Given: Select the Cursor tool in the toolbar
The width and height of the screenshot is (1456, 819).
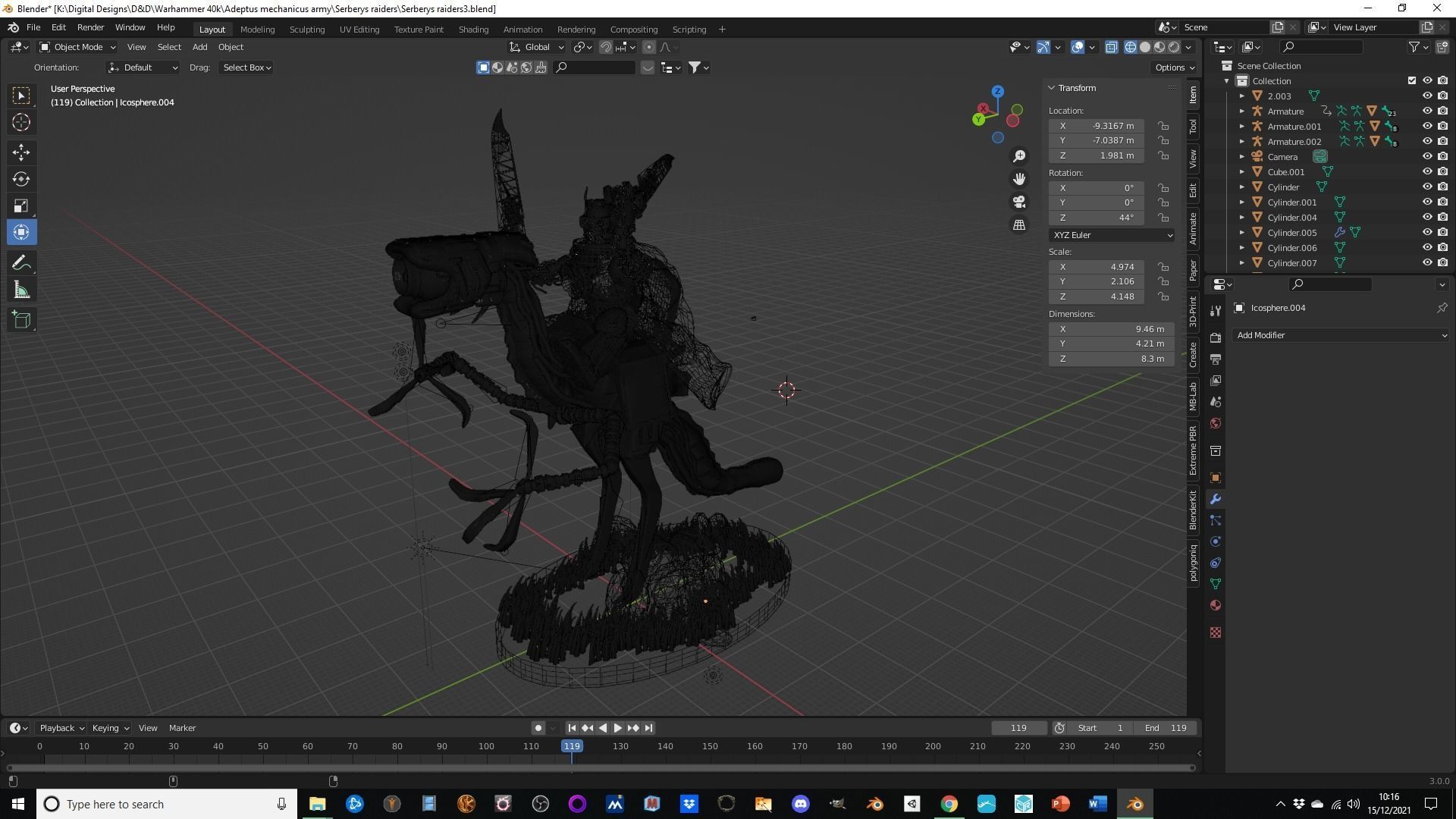Looking at the screenshot, I should pos(21,122).
